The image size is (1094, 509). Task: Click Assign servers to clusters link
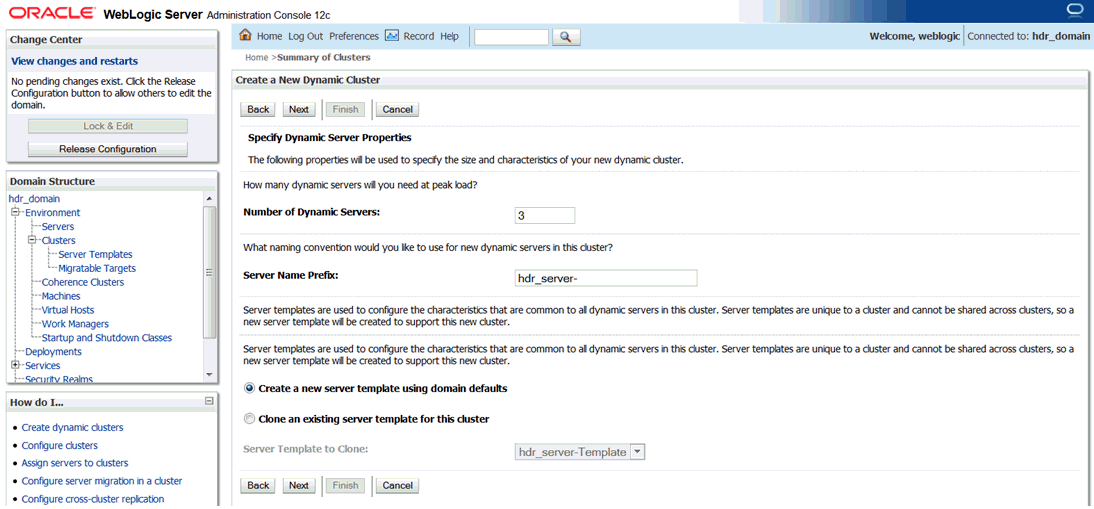(75, 463)
